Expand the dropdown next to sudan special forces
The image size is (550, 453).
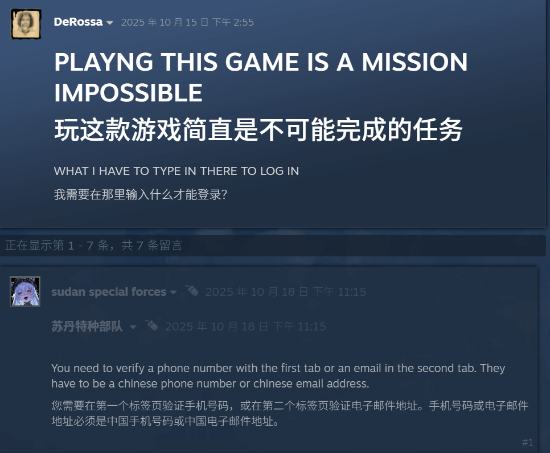tap(173, 292)
